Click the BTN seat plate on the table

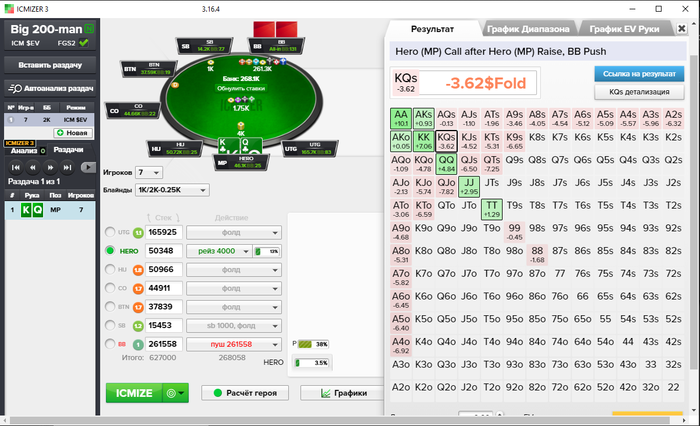[x=149, y=69]
